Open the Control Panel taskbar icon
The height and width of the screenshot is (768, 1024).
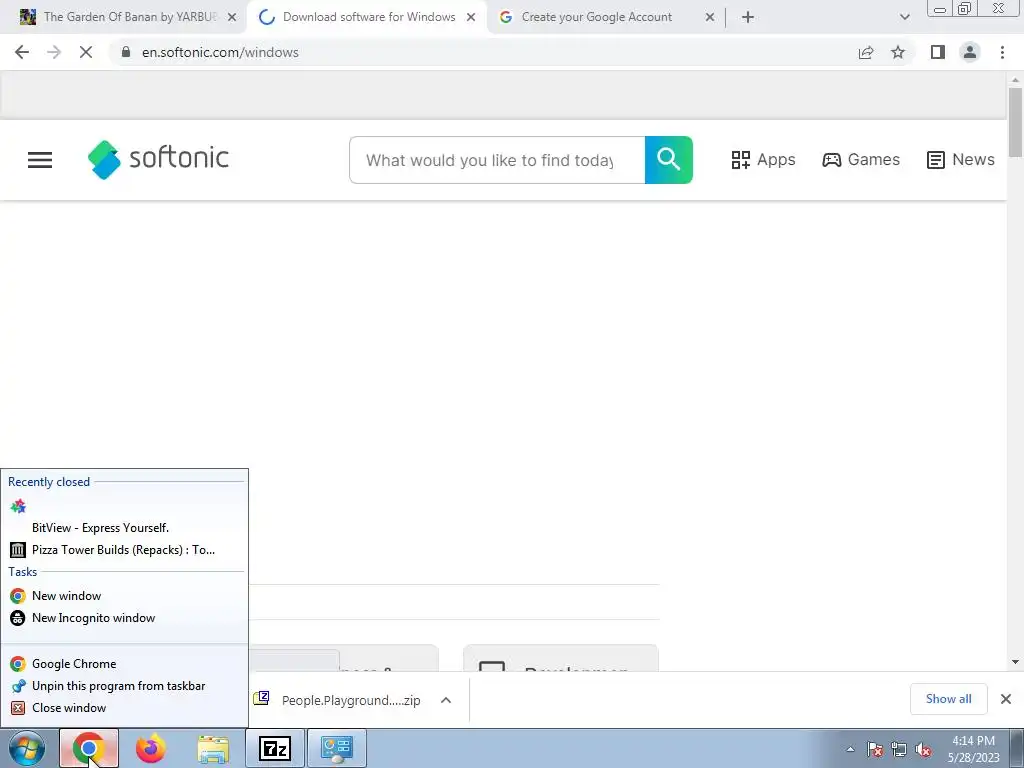pos(336,748)
